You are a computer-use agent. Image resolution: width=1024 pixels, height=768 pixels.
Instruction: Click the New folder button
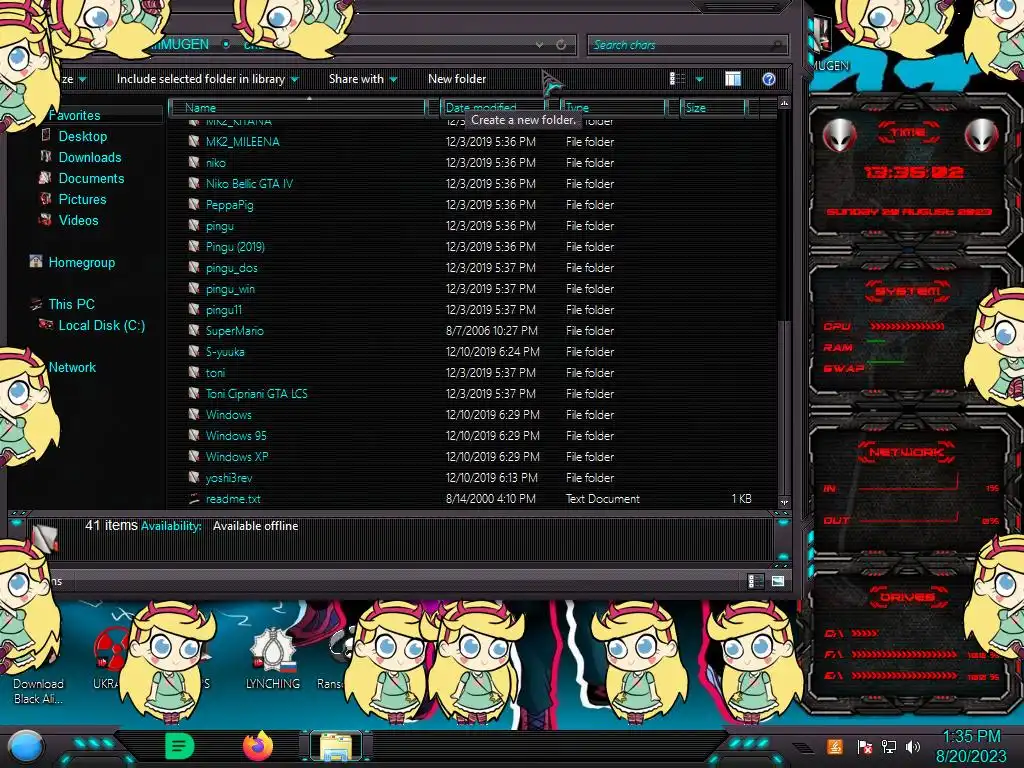[x=457, y=79]
